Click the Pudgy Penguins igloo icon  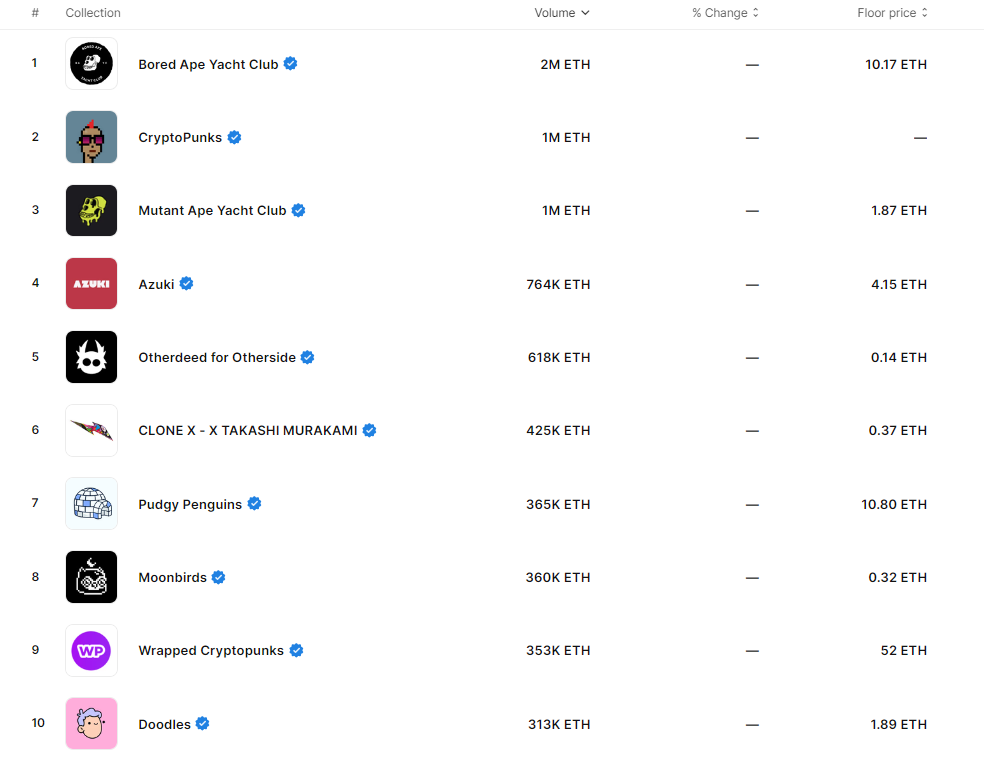tap(91, 504)
